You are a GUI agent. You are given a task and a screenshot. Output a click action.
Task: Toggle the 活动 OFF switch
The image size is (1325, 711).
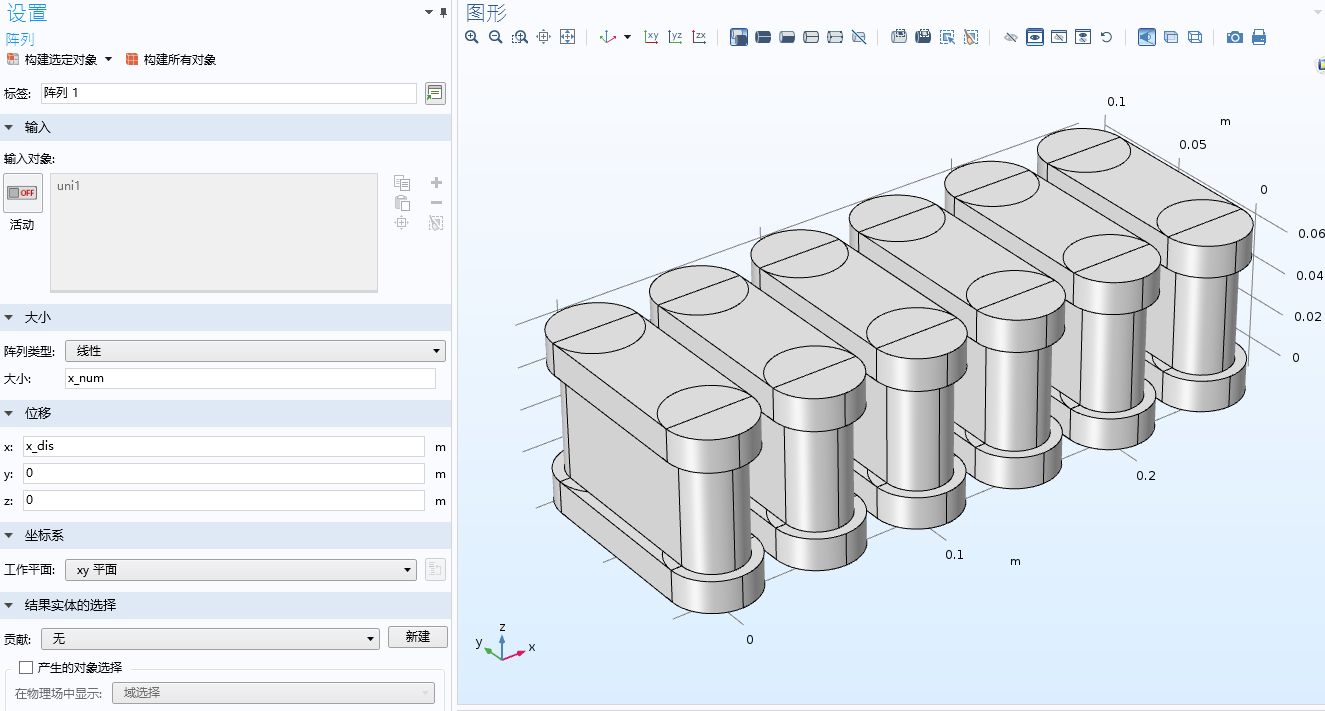click(22, 193)
